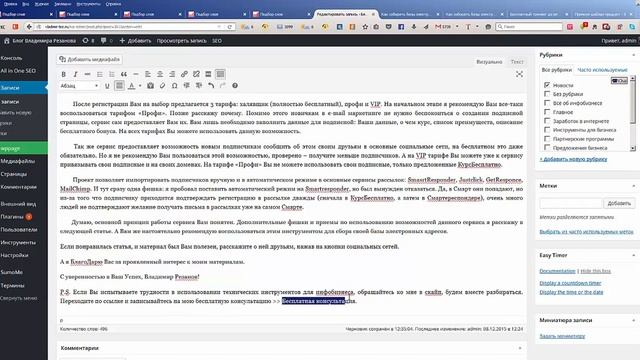
Task: Switch the editor to fullscreen mode
Action: pyautogui.click(x=519, y=74)
